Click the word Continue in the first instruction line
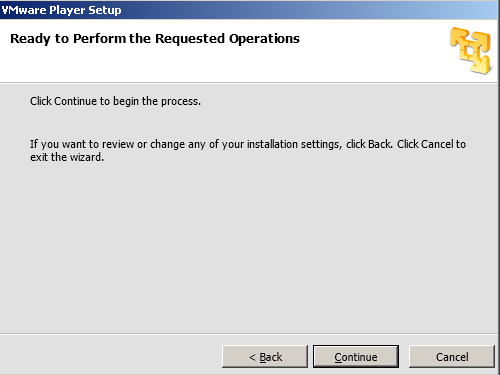This screenshot has height=375, width=500. coord(75,101)
